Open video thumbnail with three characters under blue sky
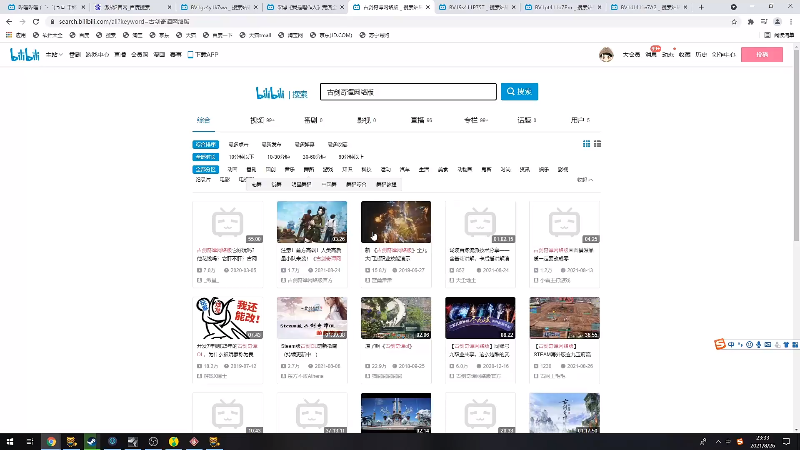The height and width of the screenshot is (450, 800). point(312,222)
